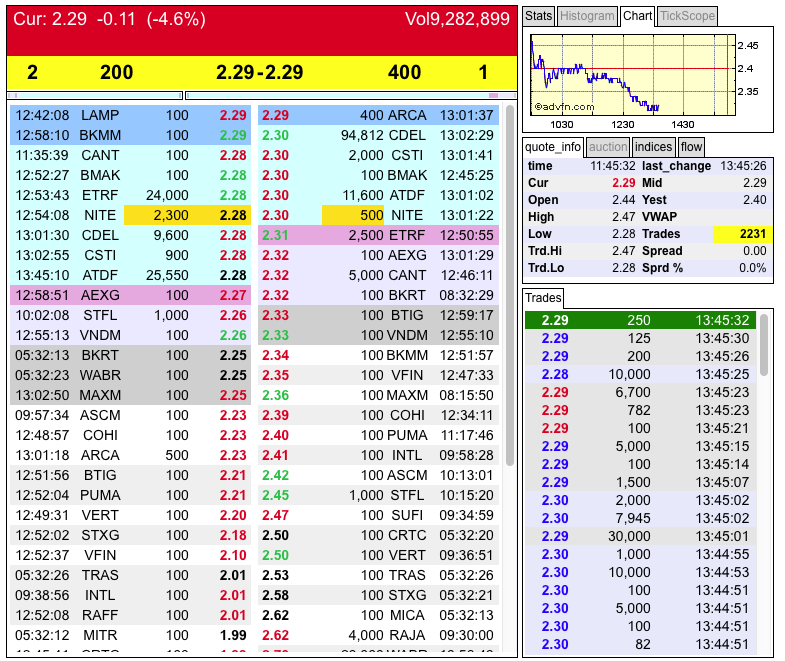This screenshot has height=661, width=785.
Task: Click the ETRF ask row at 2.31
Action: (x=378, y=235)
